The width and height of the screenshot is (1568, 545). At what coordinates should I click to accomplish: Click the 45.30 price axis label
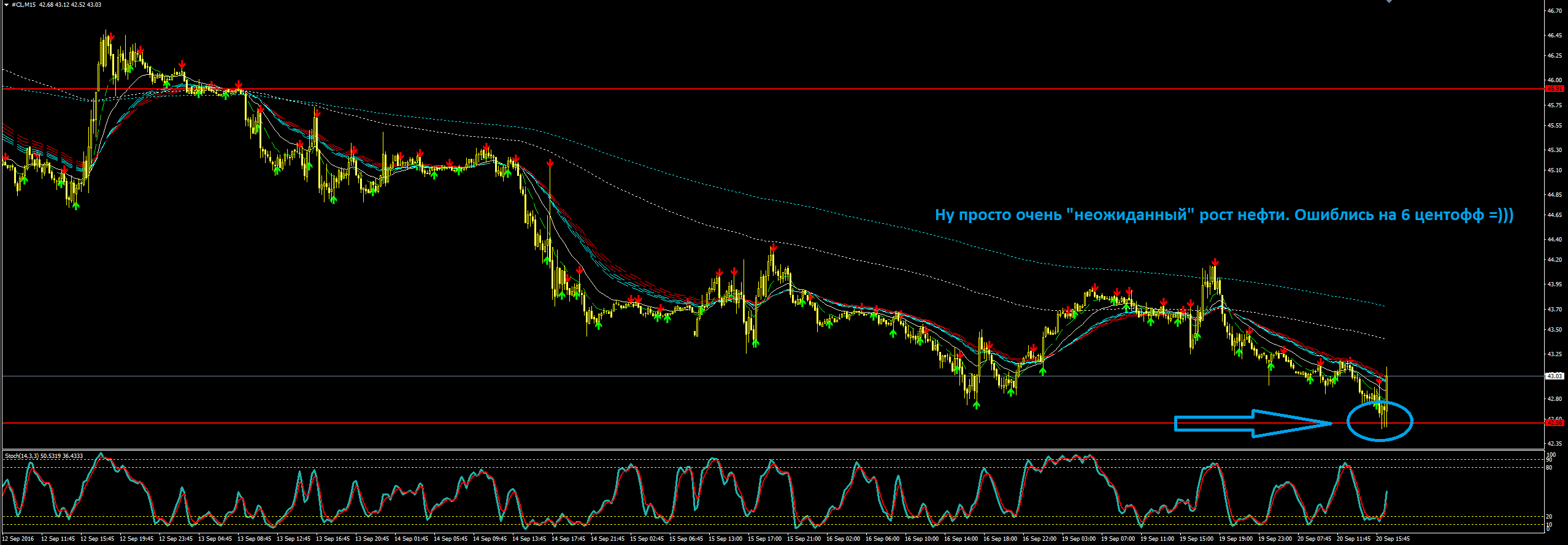[1555, 150]
